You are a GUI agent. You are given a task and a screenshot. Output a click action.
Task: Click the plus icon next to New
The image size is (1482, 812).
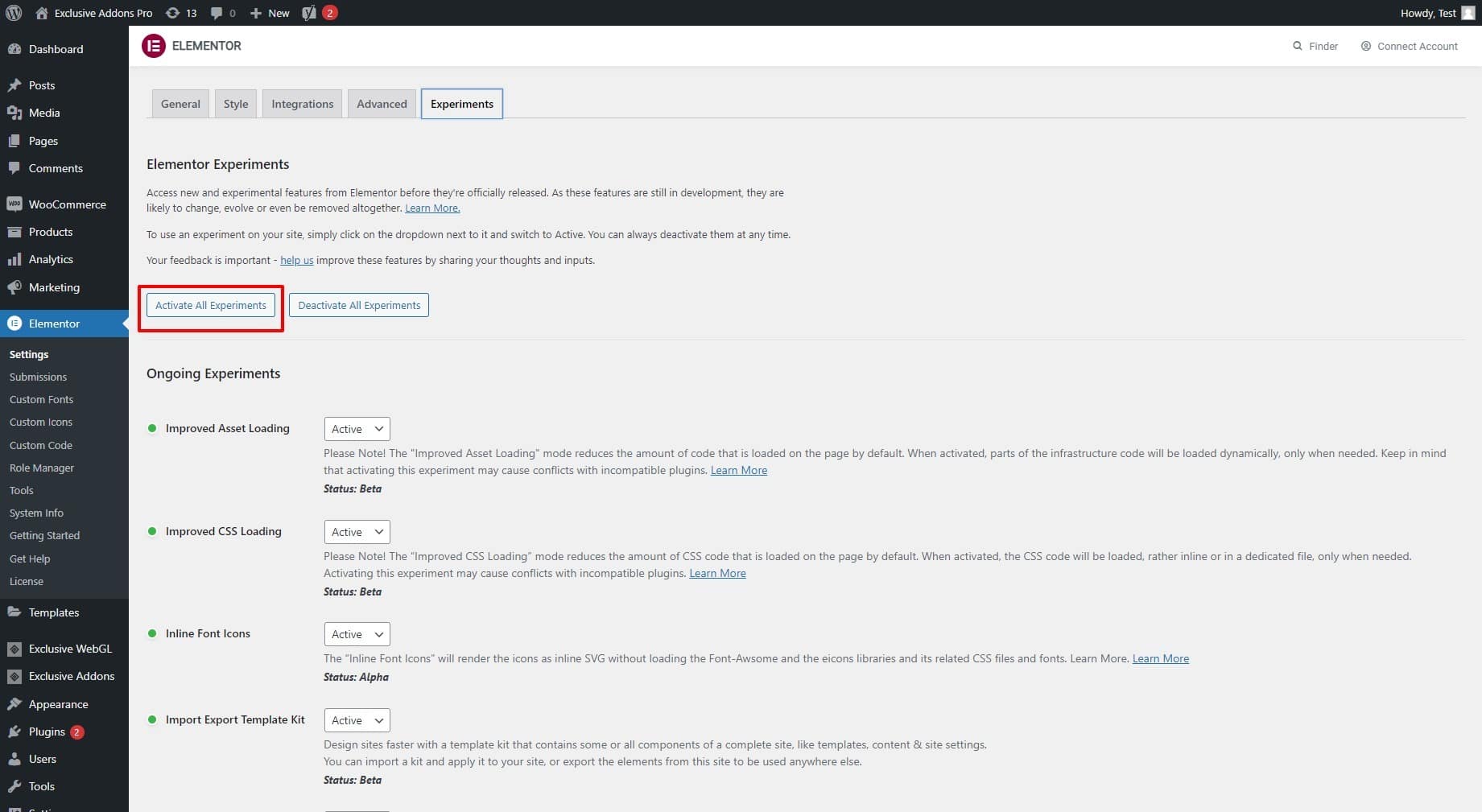[x=256, y=13]
